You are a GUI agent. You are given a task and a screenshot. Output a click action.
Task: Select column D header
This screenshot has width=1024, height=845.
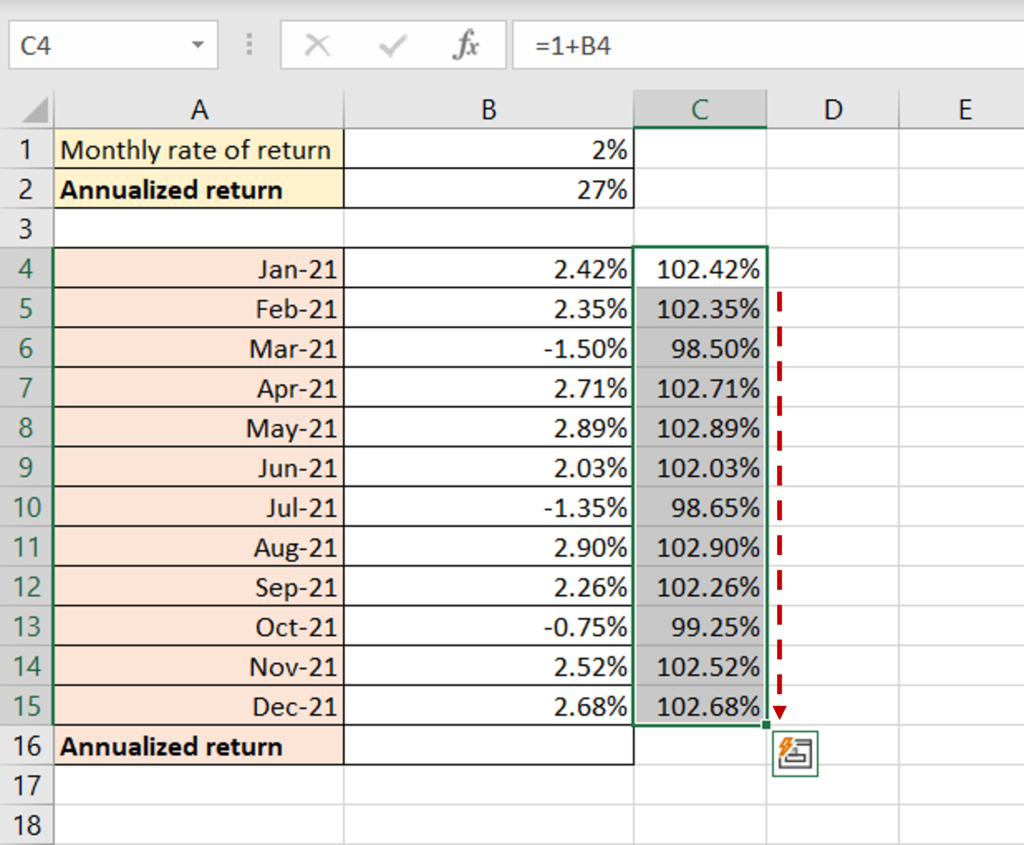(833, 109)
